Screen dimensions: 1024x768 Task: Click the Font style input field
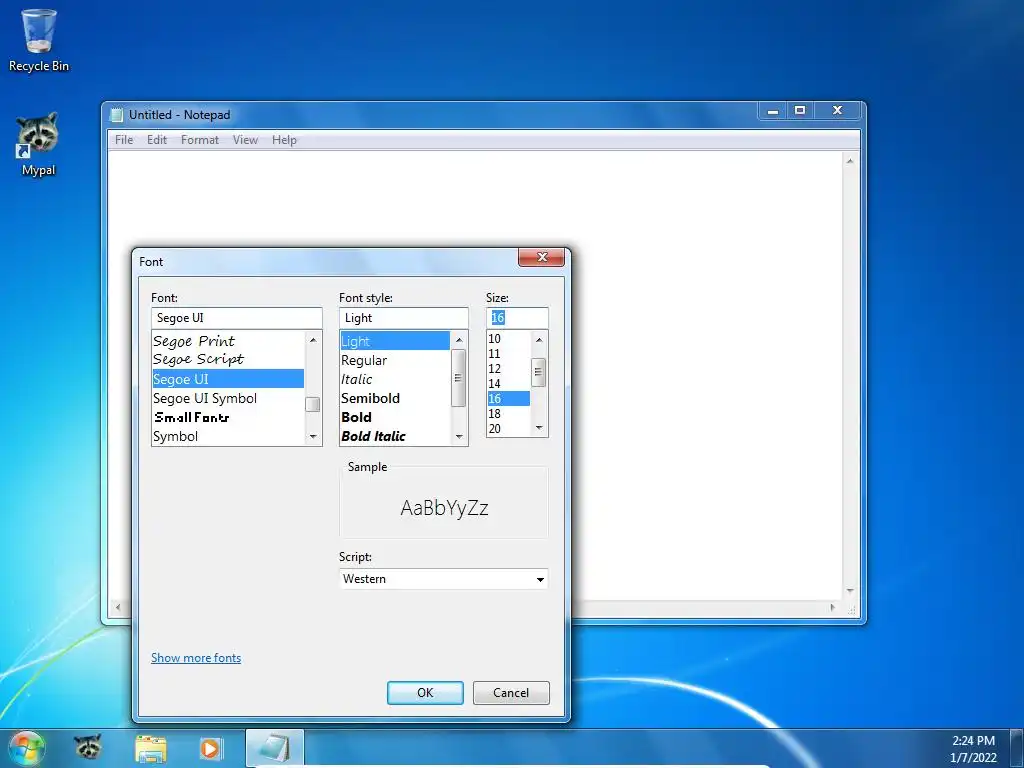click(404, 318)
